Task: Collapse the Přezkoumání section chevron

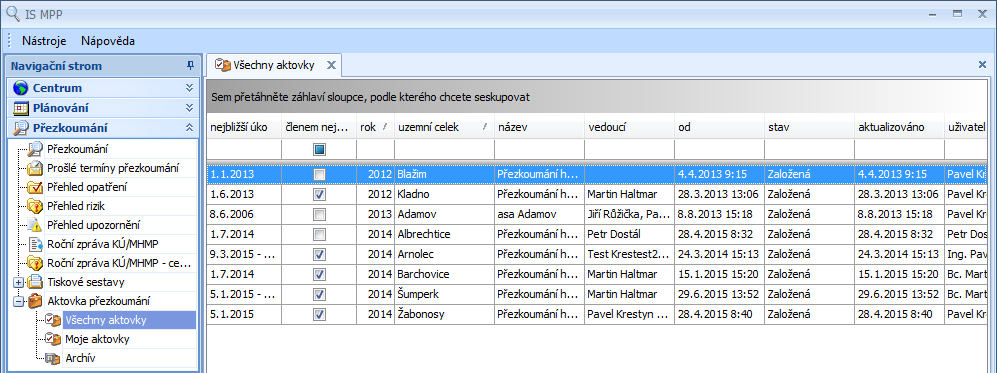Action: point(189,127)
